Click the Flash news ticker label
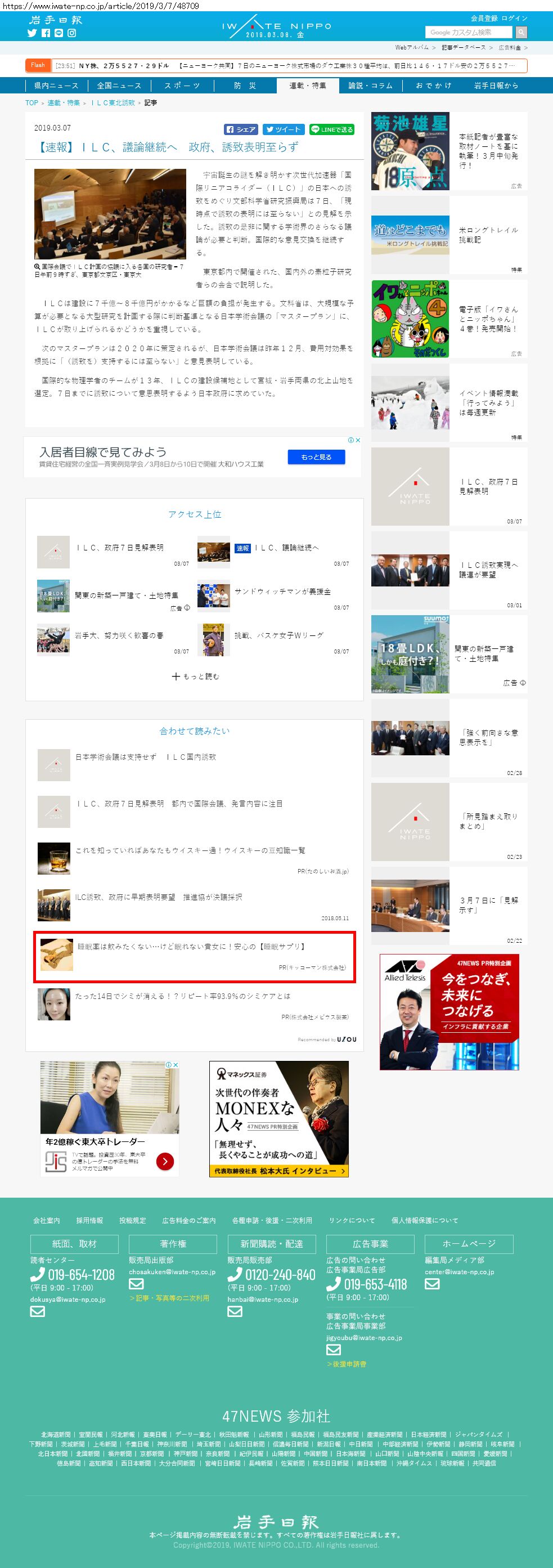 coord(38,65)
